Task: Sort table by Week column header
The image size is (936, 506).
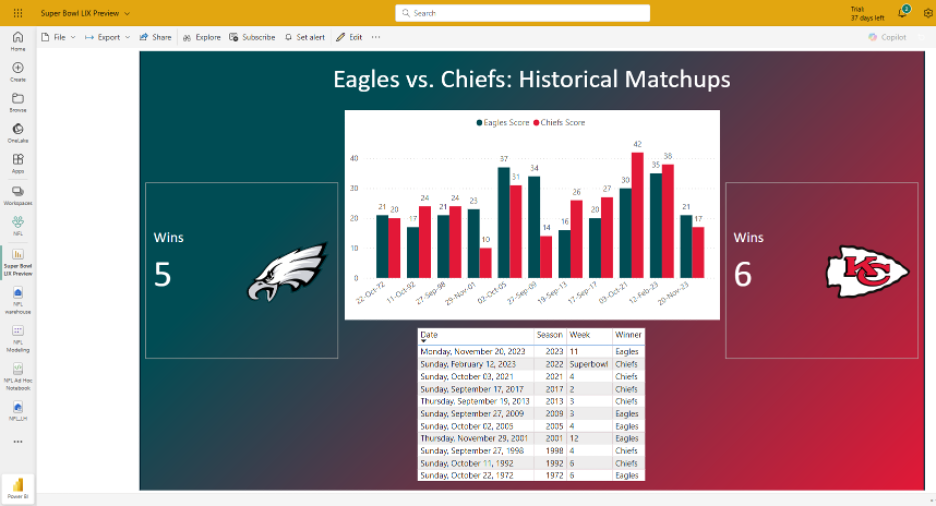Action: tap(580, 335)
